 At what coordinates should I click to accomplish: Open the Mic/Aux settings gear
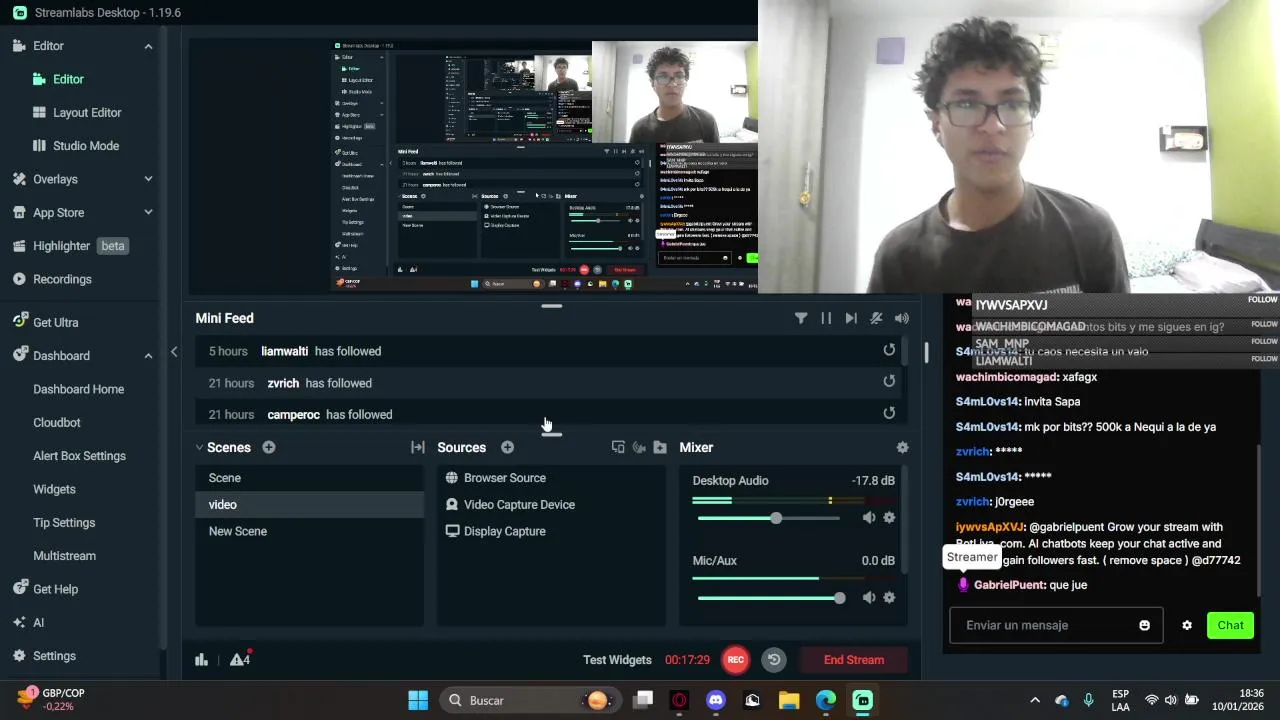click(889, 597)
